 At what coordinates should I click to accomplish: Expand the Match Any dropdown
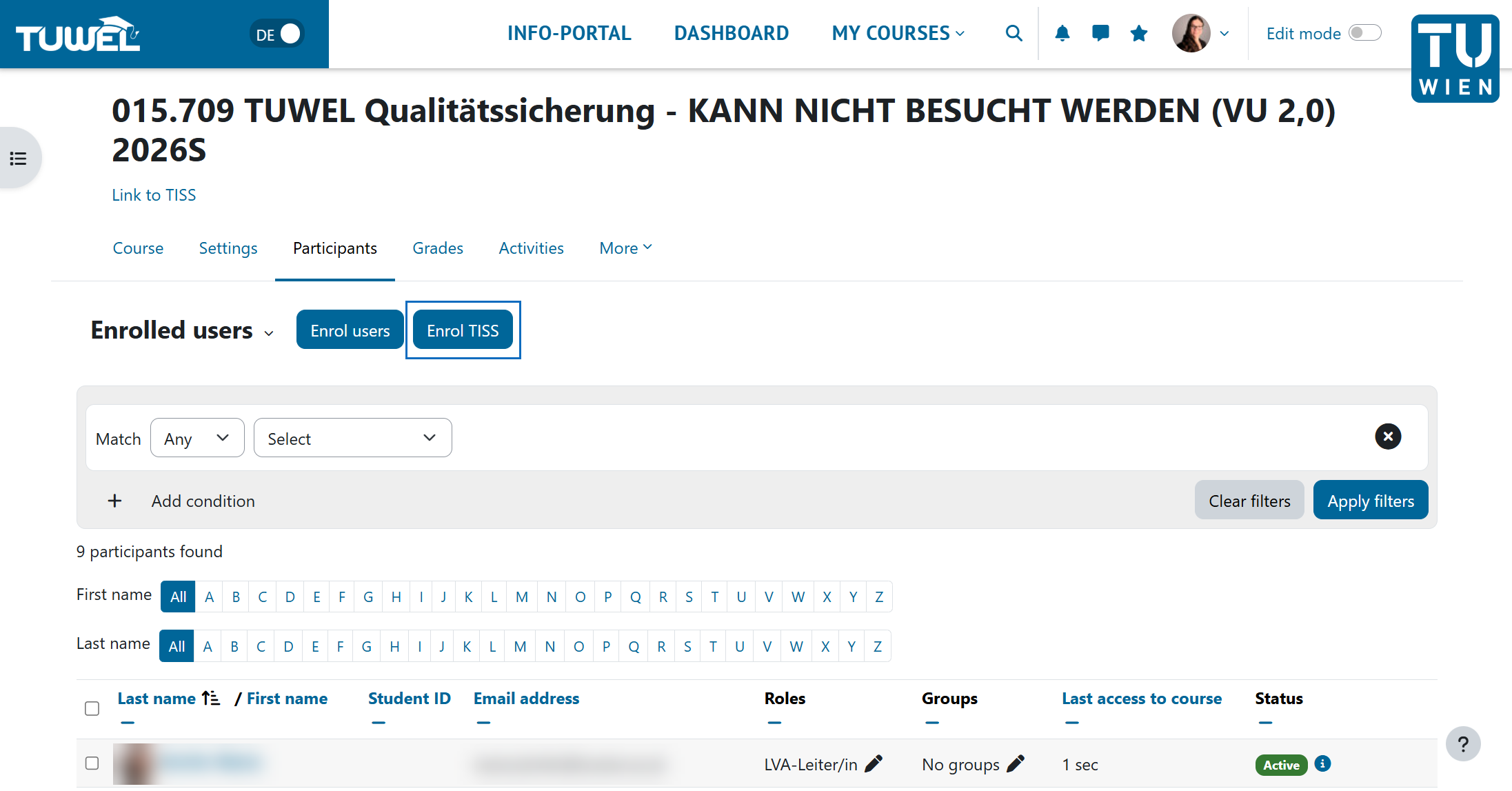pyautogui.click(x=197, y=438)
